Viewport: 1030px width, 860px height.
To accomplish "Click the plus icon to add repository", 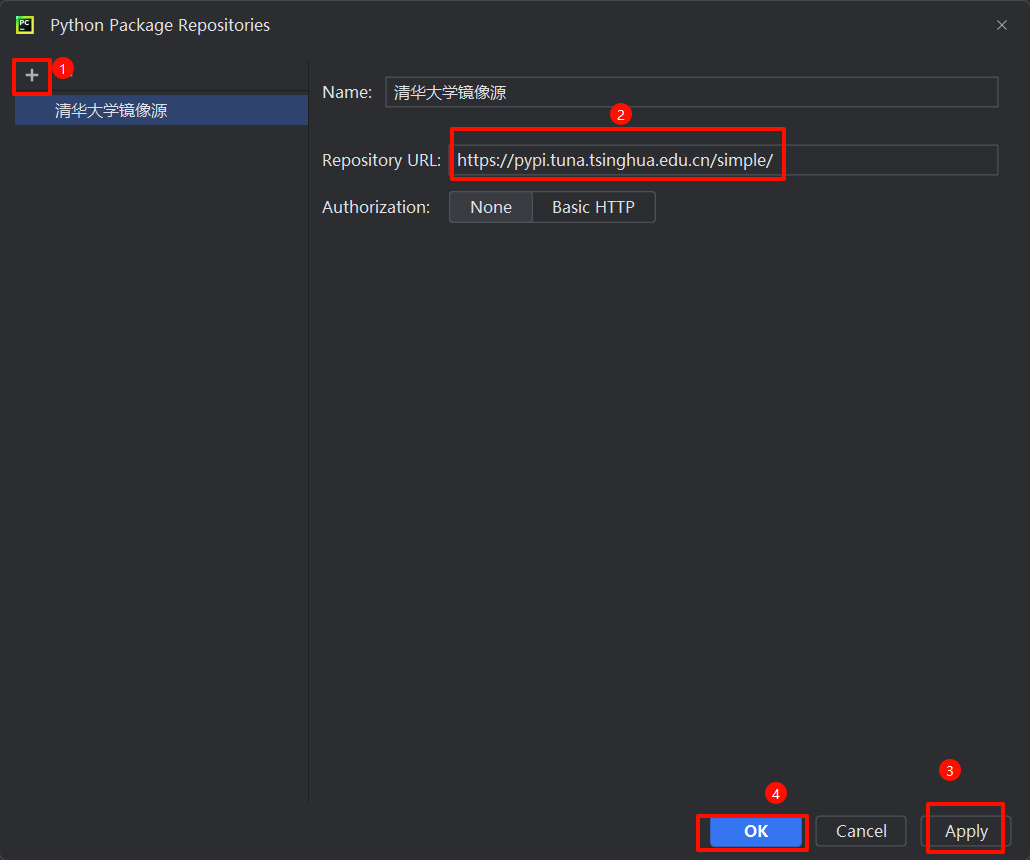I will point(32,76).
